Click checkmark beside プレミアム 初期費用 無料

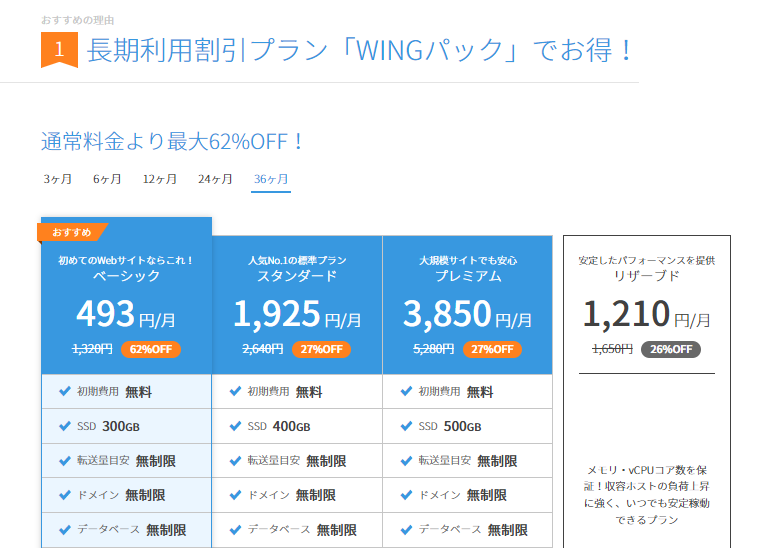[x=406, y=391]
